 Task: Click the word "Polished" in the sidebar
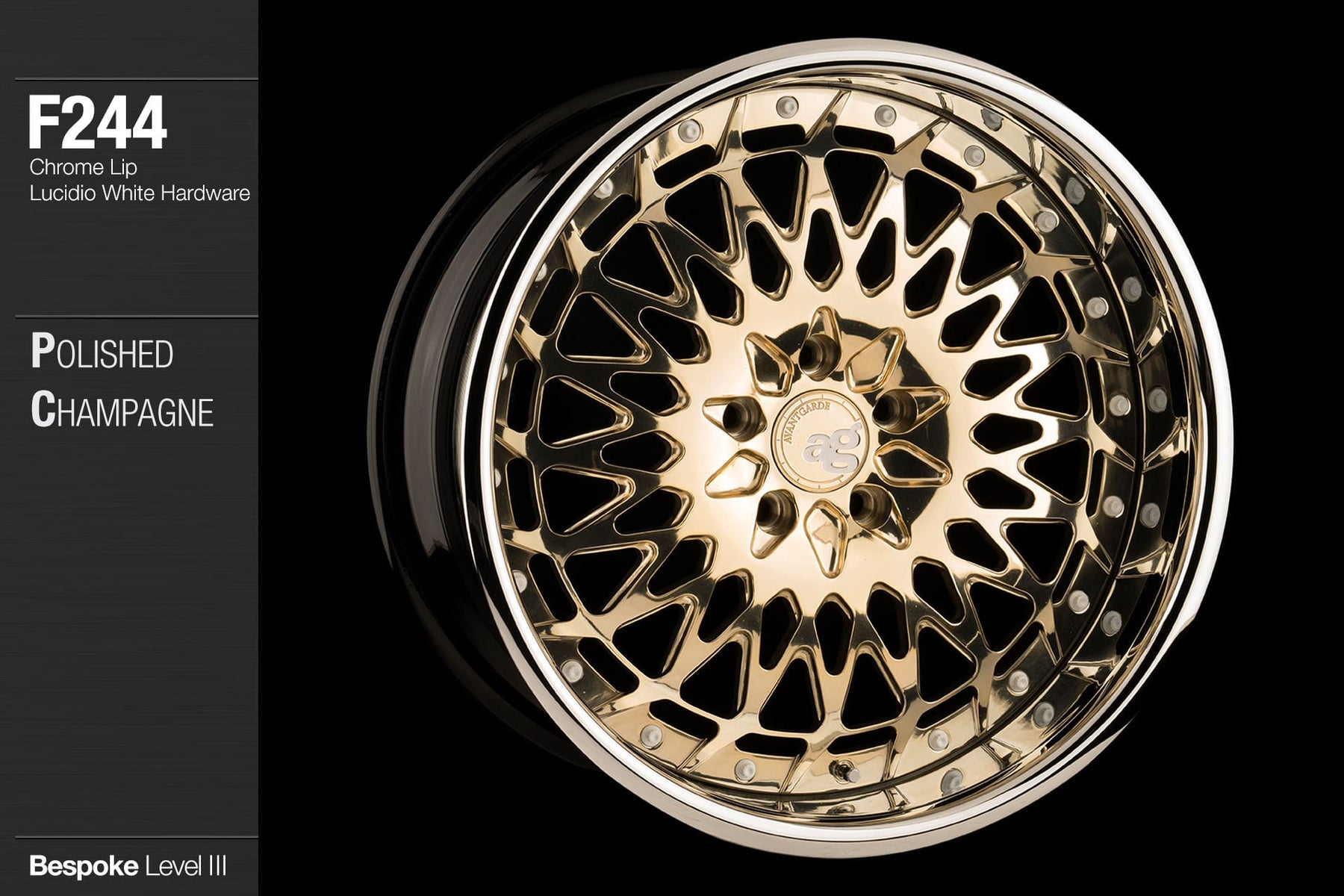coord(102,353)
